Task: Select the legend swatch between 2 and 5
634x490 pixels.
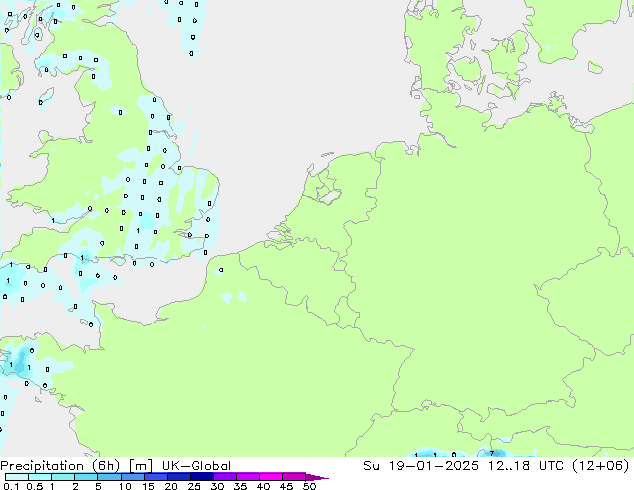Action: coord(86,477)
